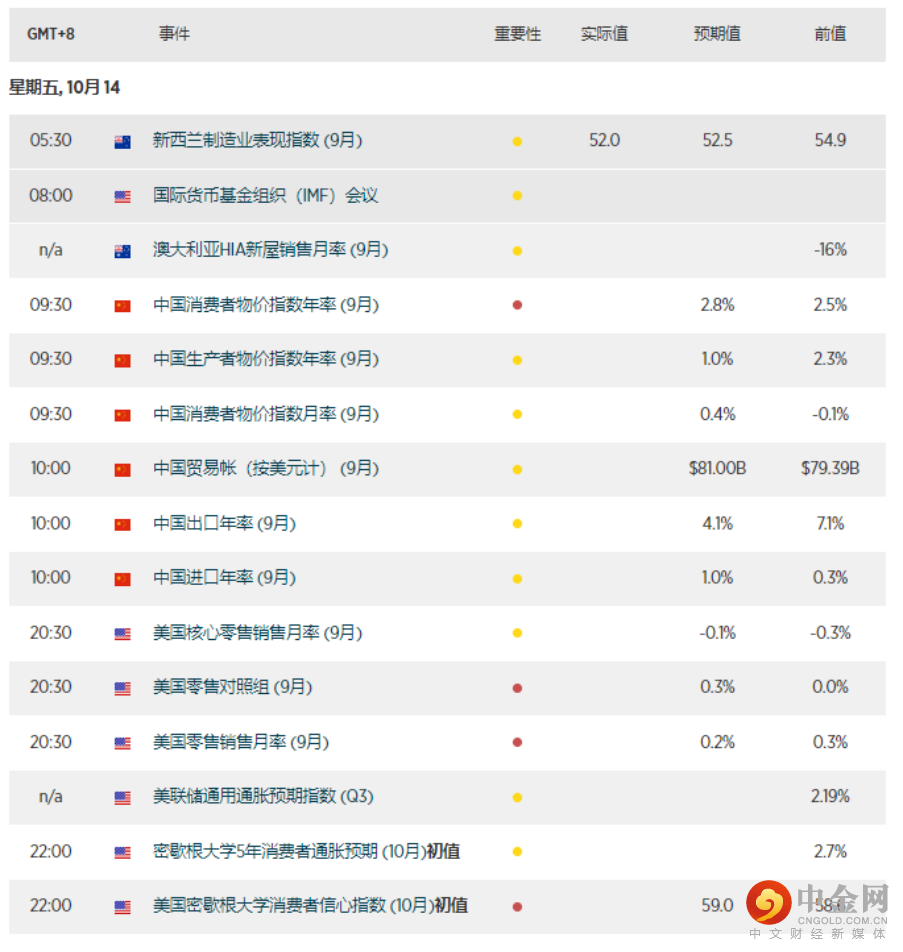Viewport: 903px width, 952px height.
Task: Click the New Zealand flag beside 新西兰制造业表现指数
Action: [122, 142]
